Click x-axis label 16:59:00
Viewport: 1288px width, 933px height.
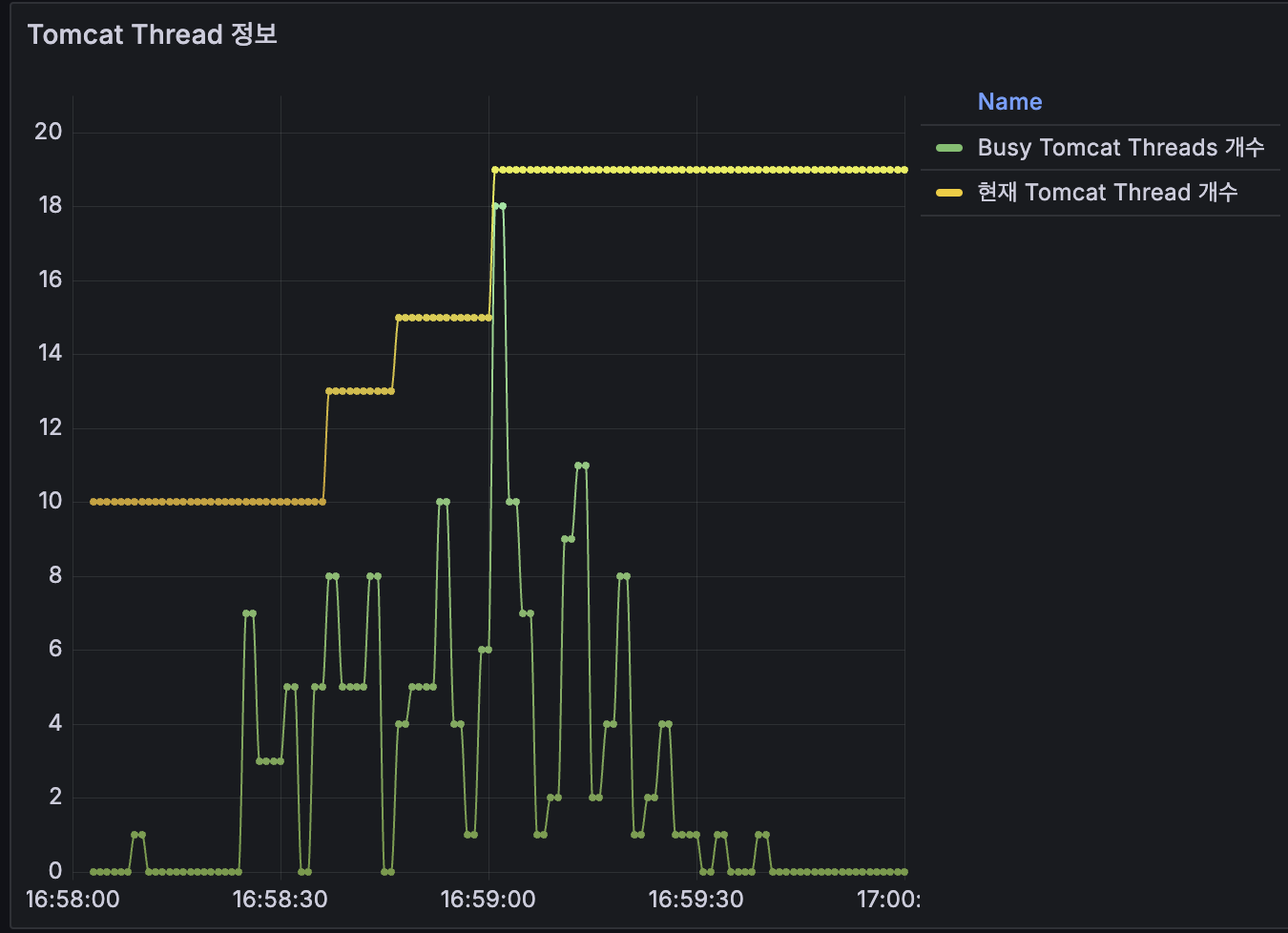coord(488,900)
